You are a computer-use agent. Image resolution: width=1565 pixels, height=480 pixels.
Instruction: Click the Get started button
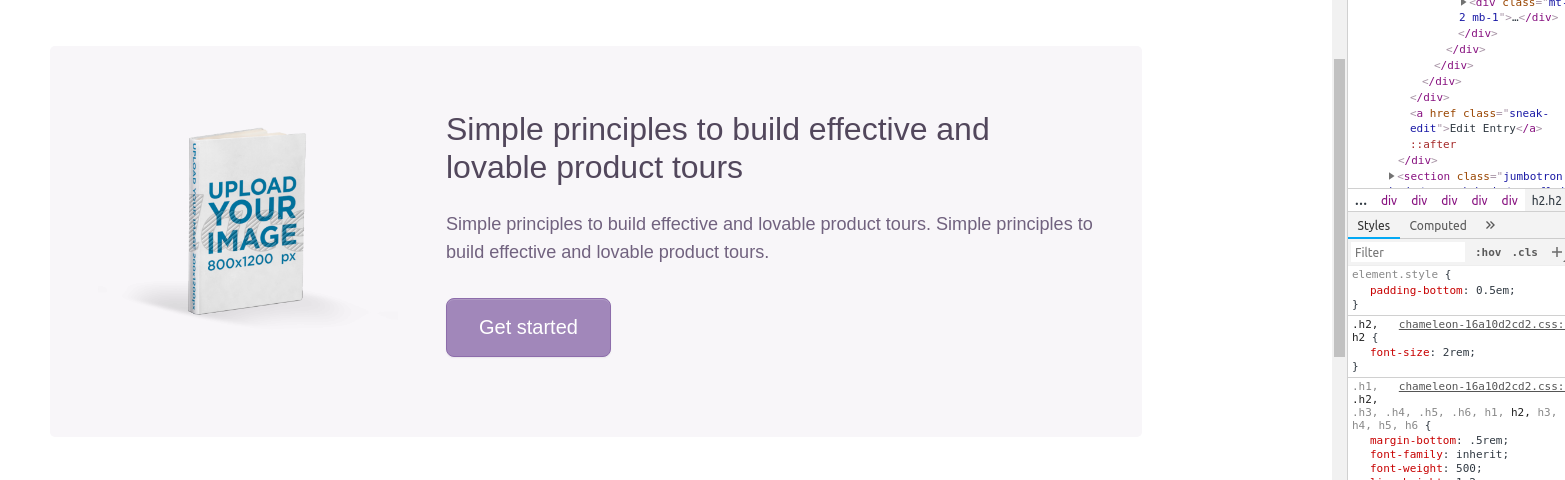tap(528, 327)
